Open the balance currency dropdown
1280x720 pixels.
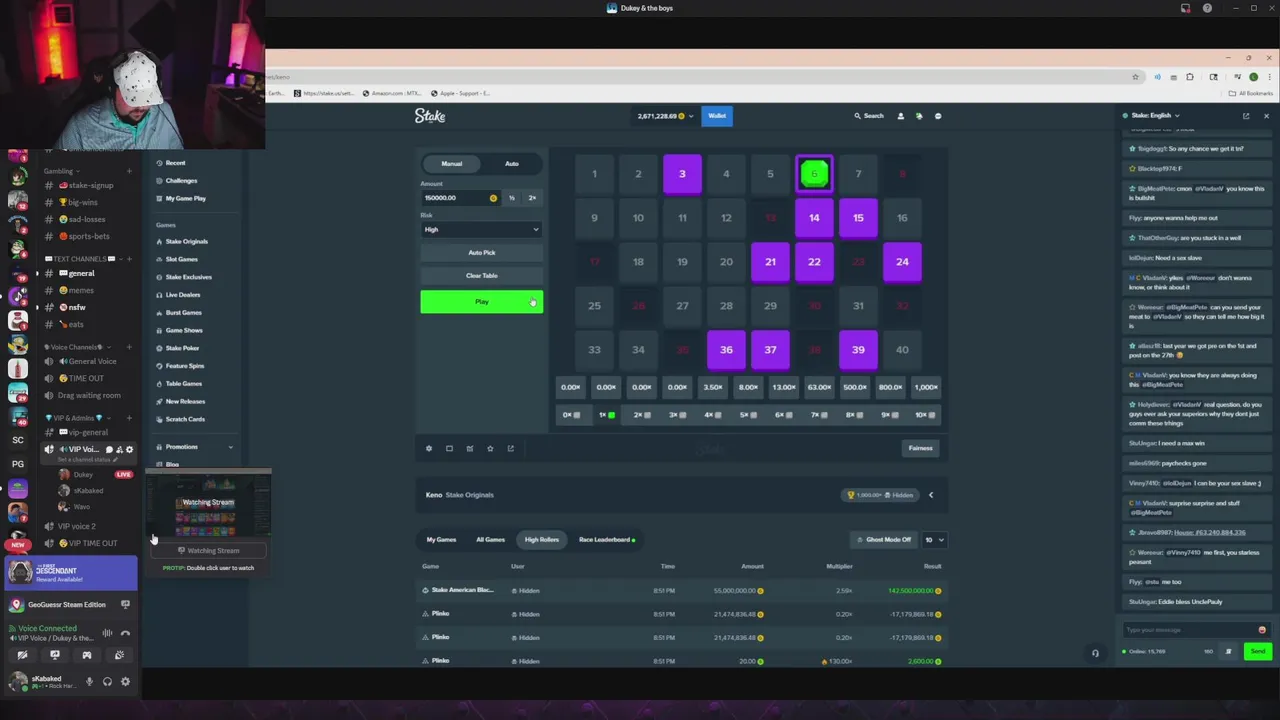tap(666, 116)
